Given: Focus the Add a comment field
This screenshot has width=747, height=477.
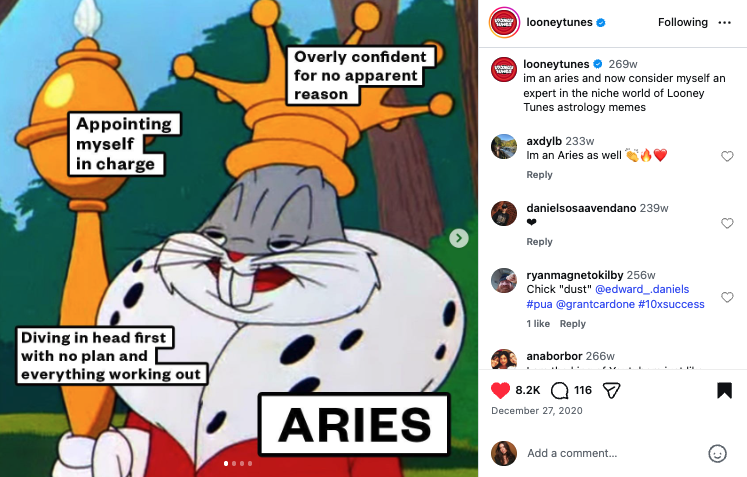Looking at the screenshot, I should point(614,453).
